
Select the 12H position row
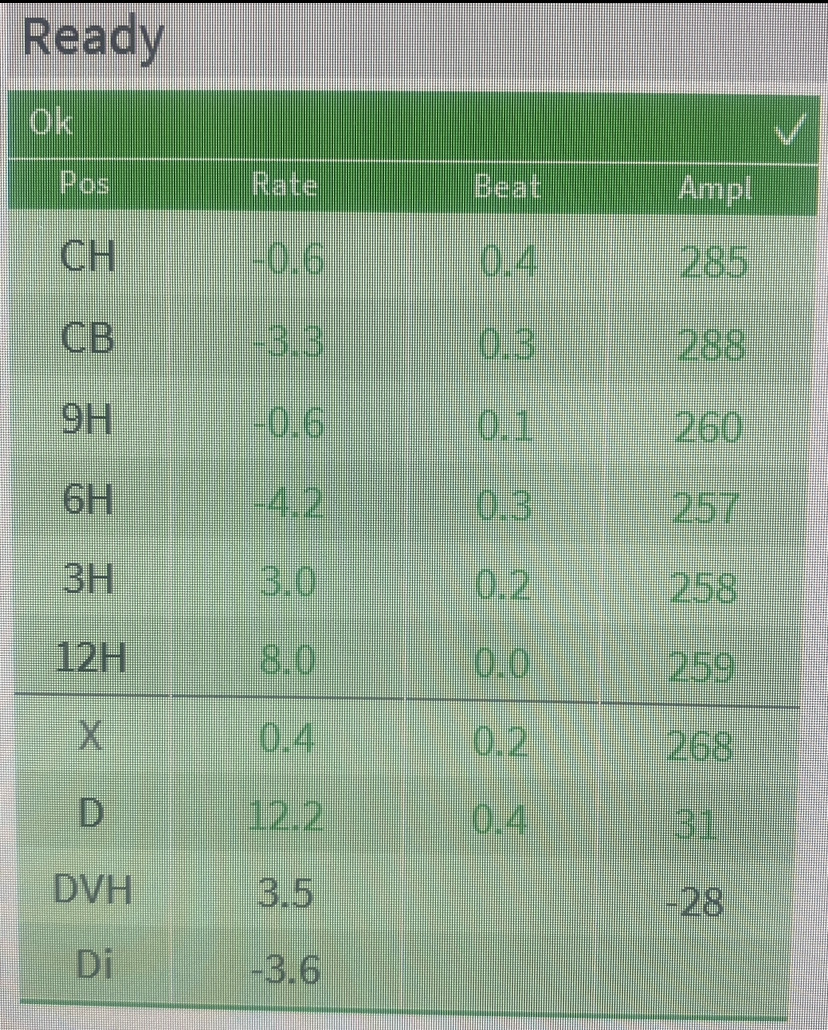[407, 660]
